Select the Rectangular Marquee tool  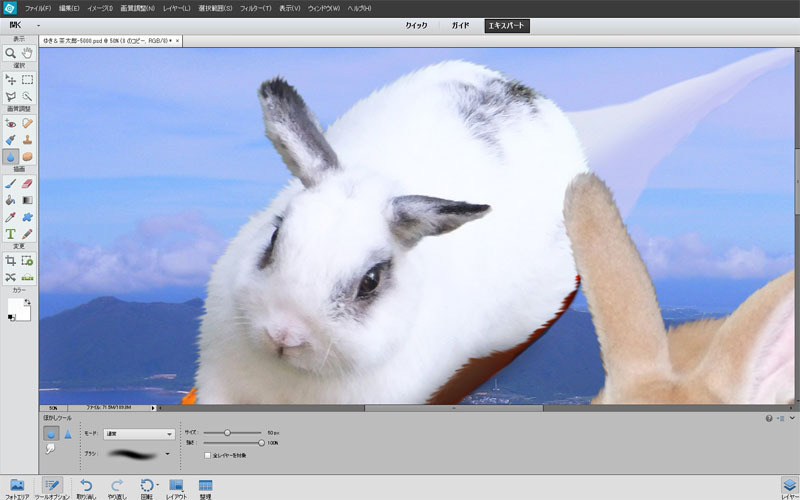click(28, 80)
